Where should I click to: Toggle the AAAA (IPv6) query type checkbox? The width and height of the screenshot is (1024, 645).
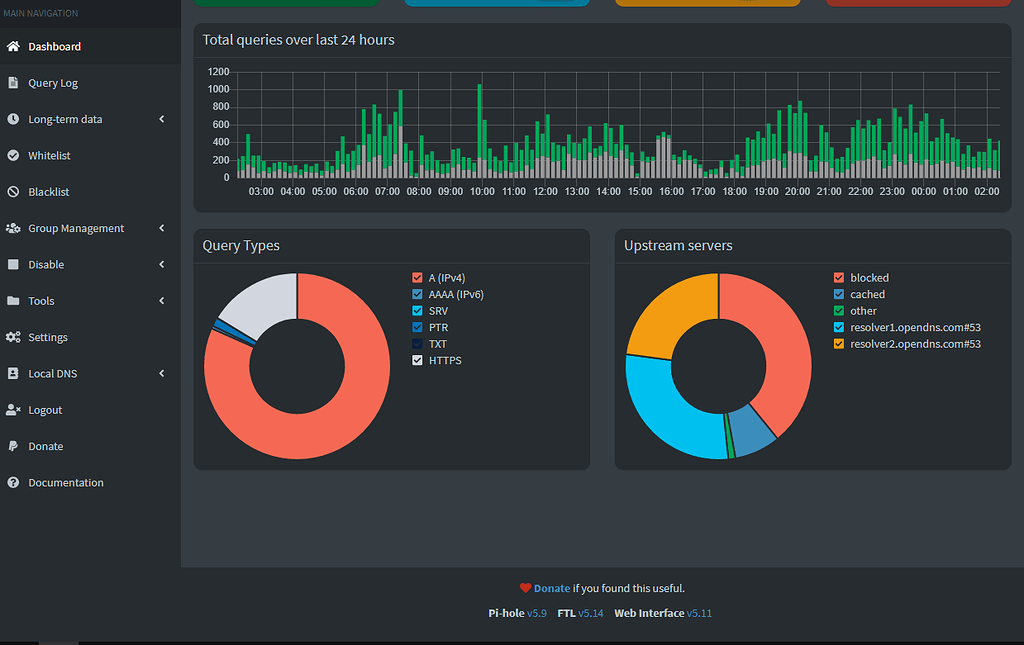pos(417,294)
